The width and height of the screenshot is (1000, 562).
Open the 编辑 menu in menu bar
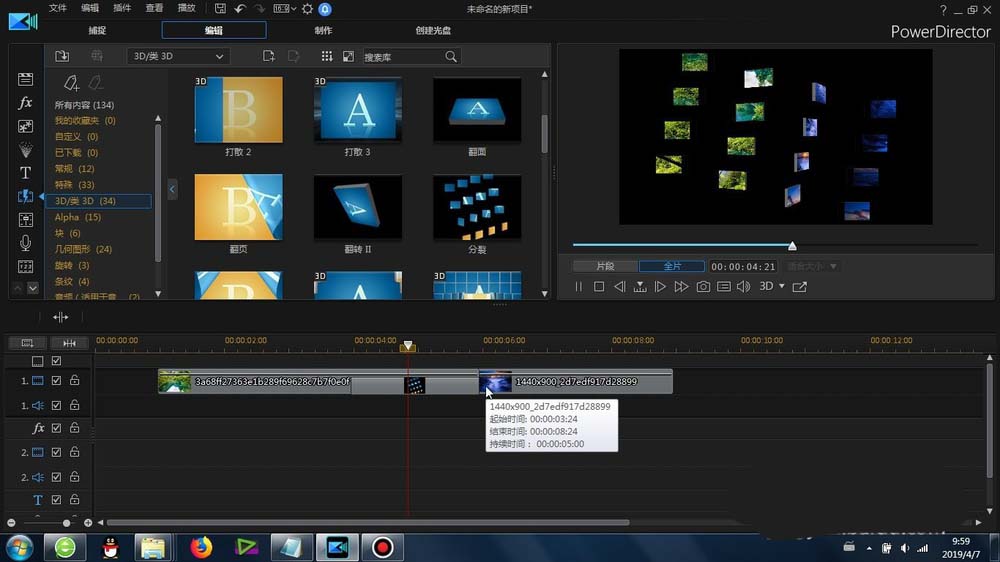tap(90, 8)
